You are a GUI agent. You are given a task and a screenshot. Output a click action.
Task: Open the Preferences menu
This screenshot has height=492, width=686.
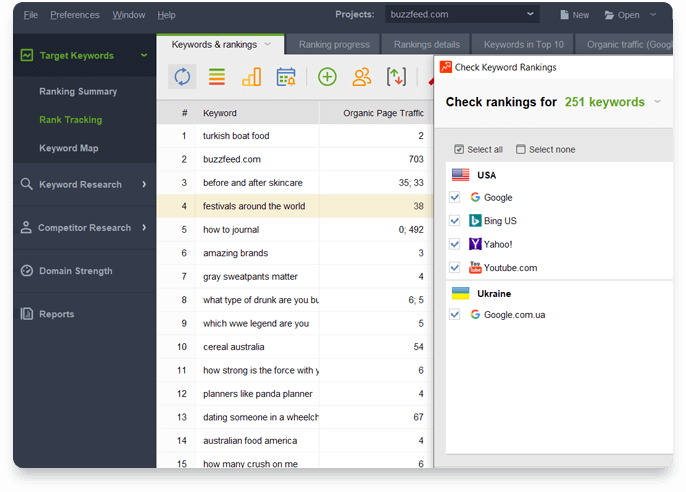(x=75, y=15)
